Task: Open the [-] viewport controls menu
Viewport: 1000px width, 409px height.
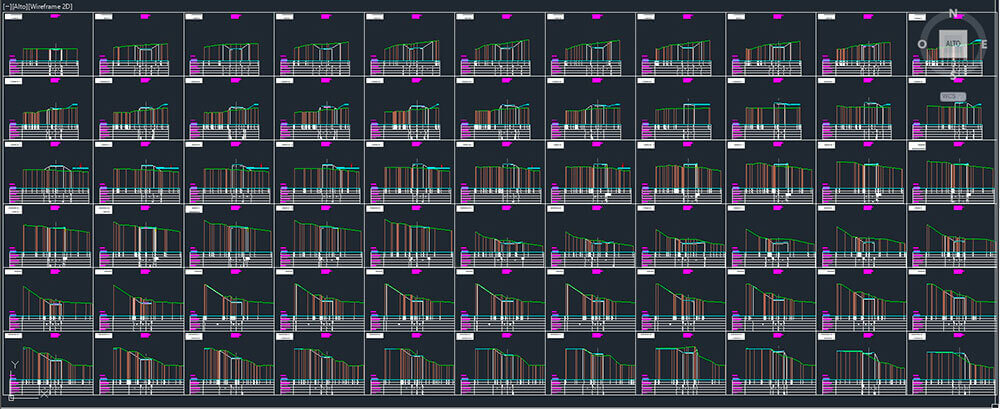Action: (6, 6)
